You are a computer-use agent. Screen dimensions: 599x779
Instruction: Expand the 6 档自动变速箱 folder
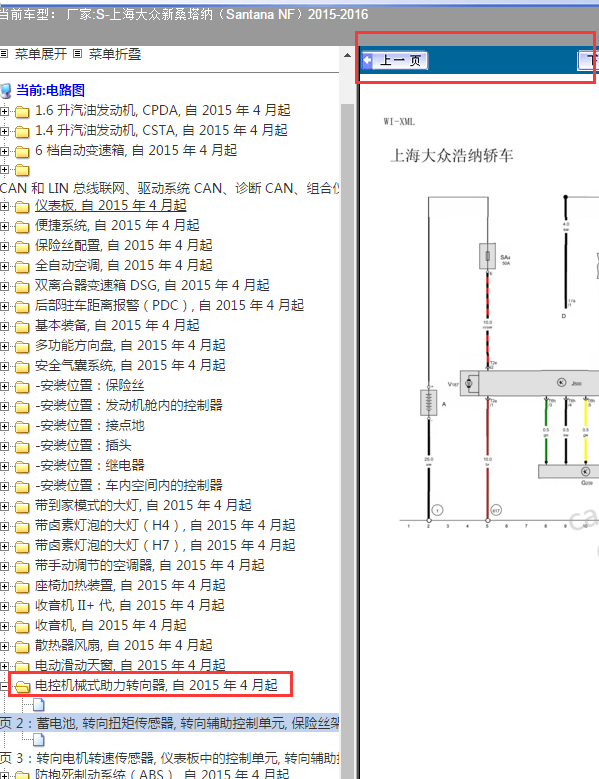[4, 151]
